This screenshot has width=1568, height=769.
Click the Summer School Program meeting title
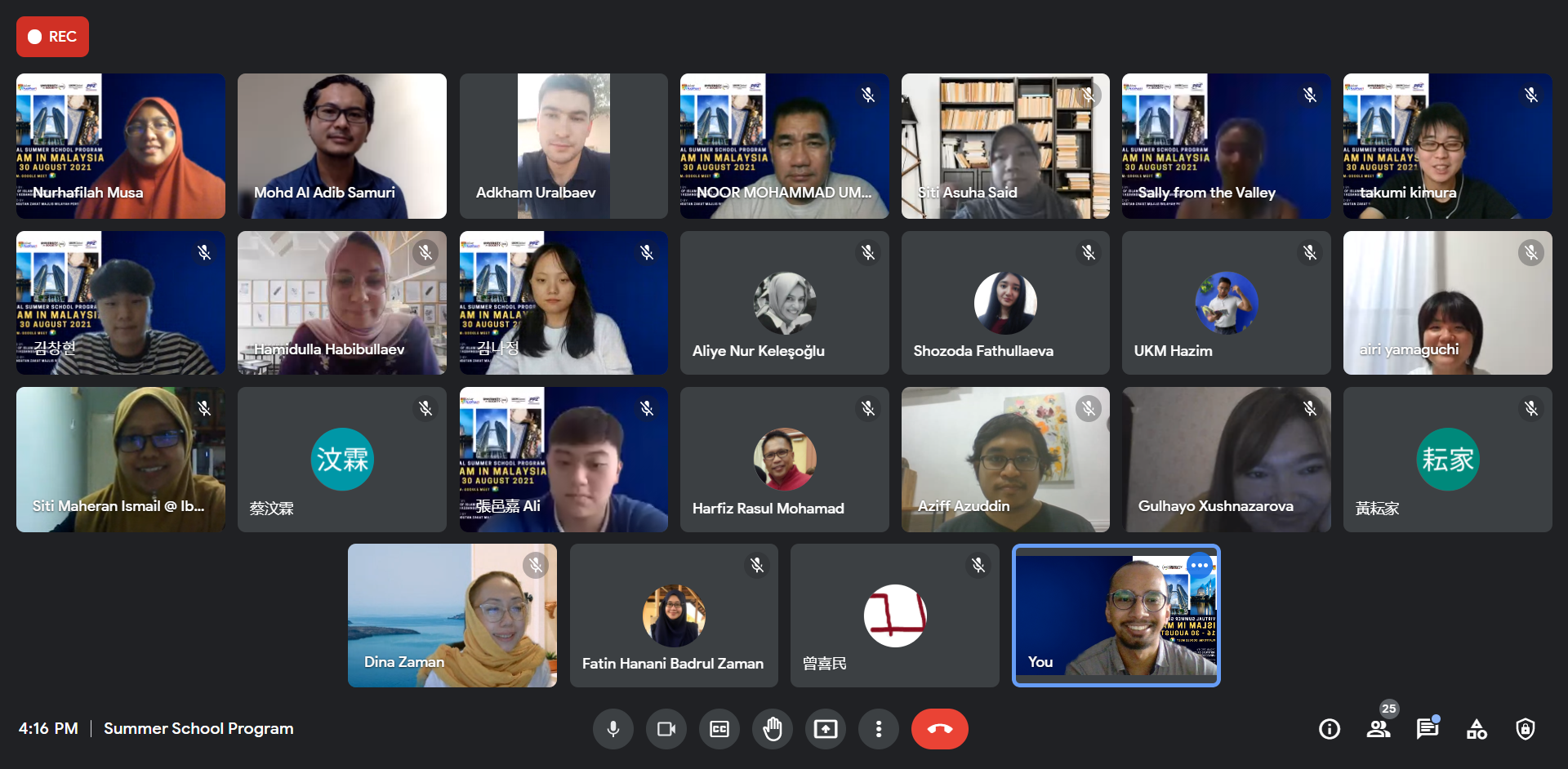(198, 728)
